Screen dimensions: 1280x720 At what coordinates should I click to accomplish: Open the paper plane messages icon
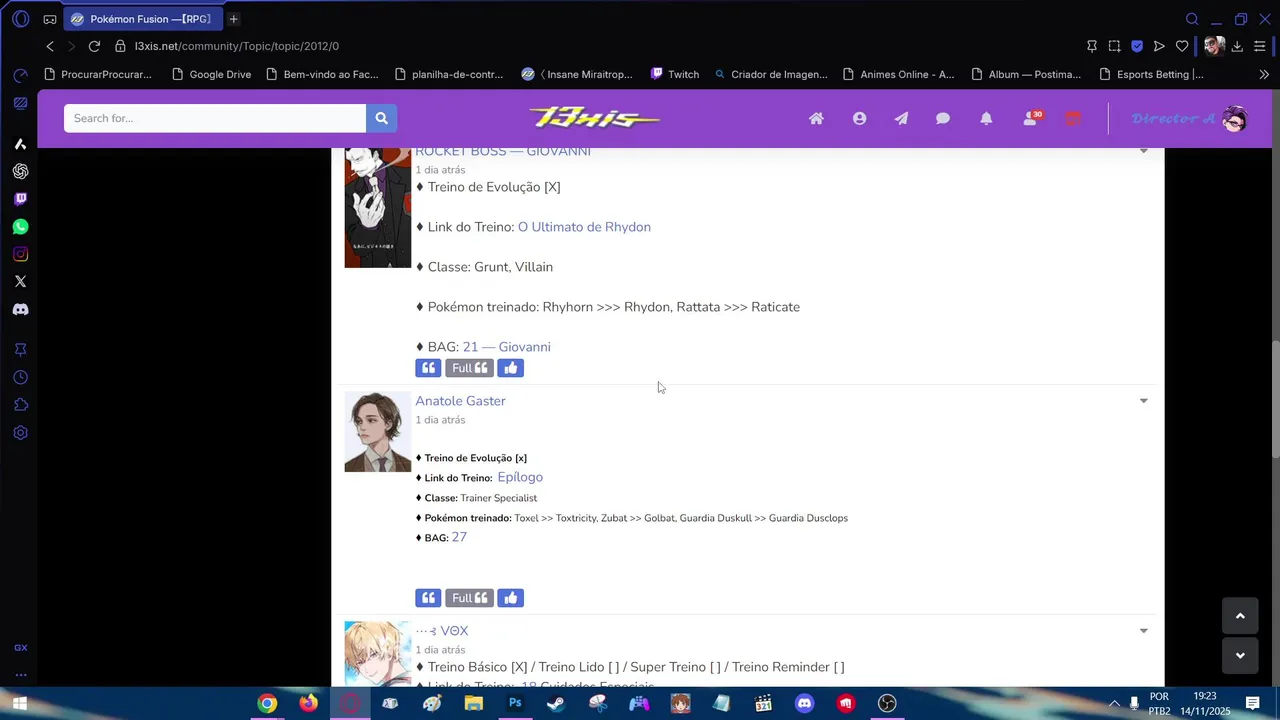[x=901, y=118]
